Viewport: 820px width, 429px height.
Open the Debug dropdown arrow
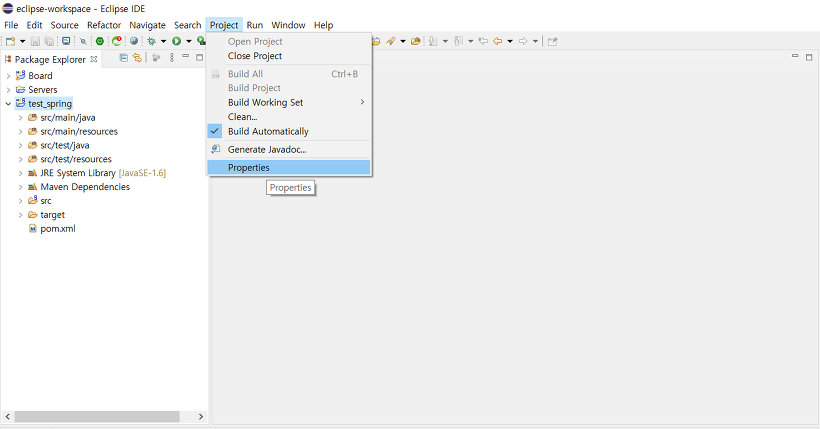163,41
